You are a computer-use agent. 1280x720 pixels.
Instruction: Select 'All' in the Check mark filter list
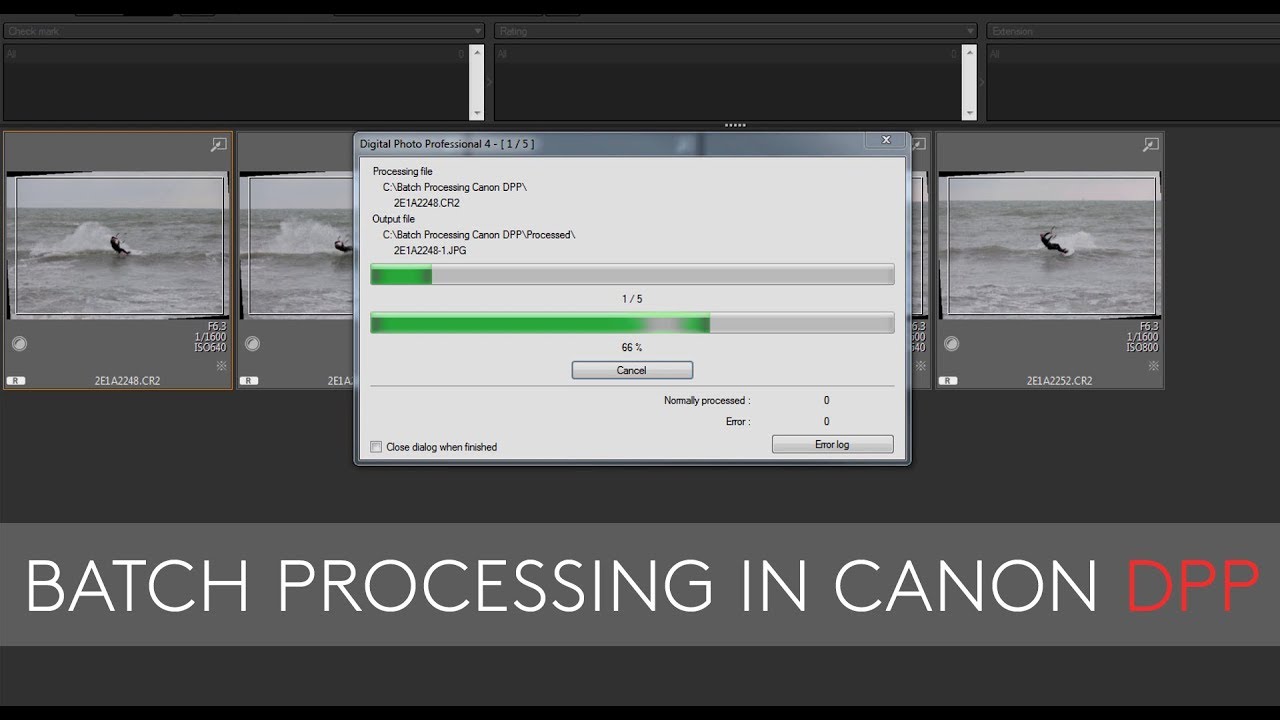235,54
